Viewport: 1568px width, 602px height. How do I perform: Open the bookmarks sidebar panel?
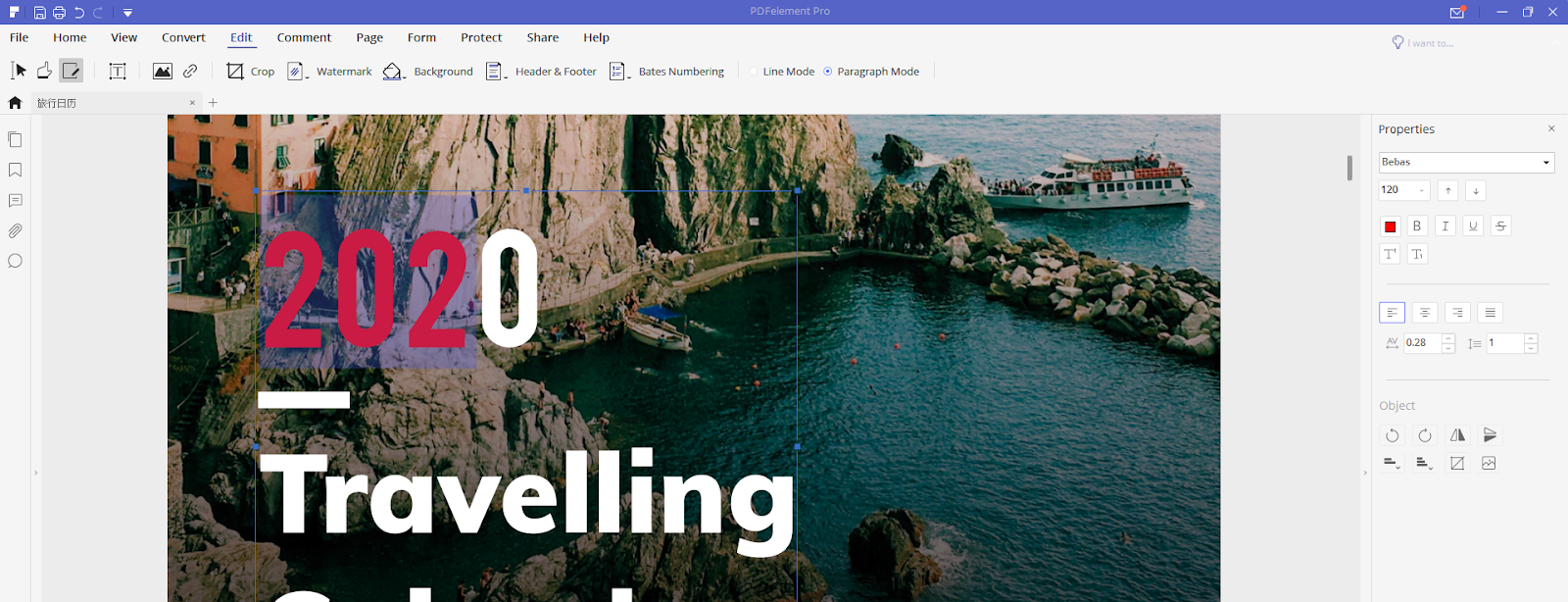(15, 170)
